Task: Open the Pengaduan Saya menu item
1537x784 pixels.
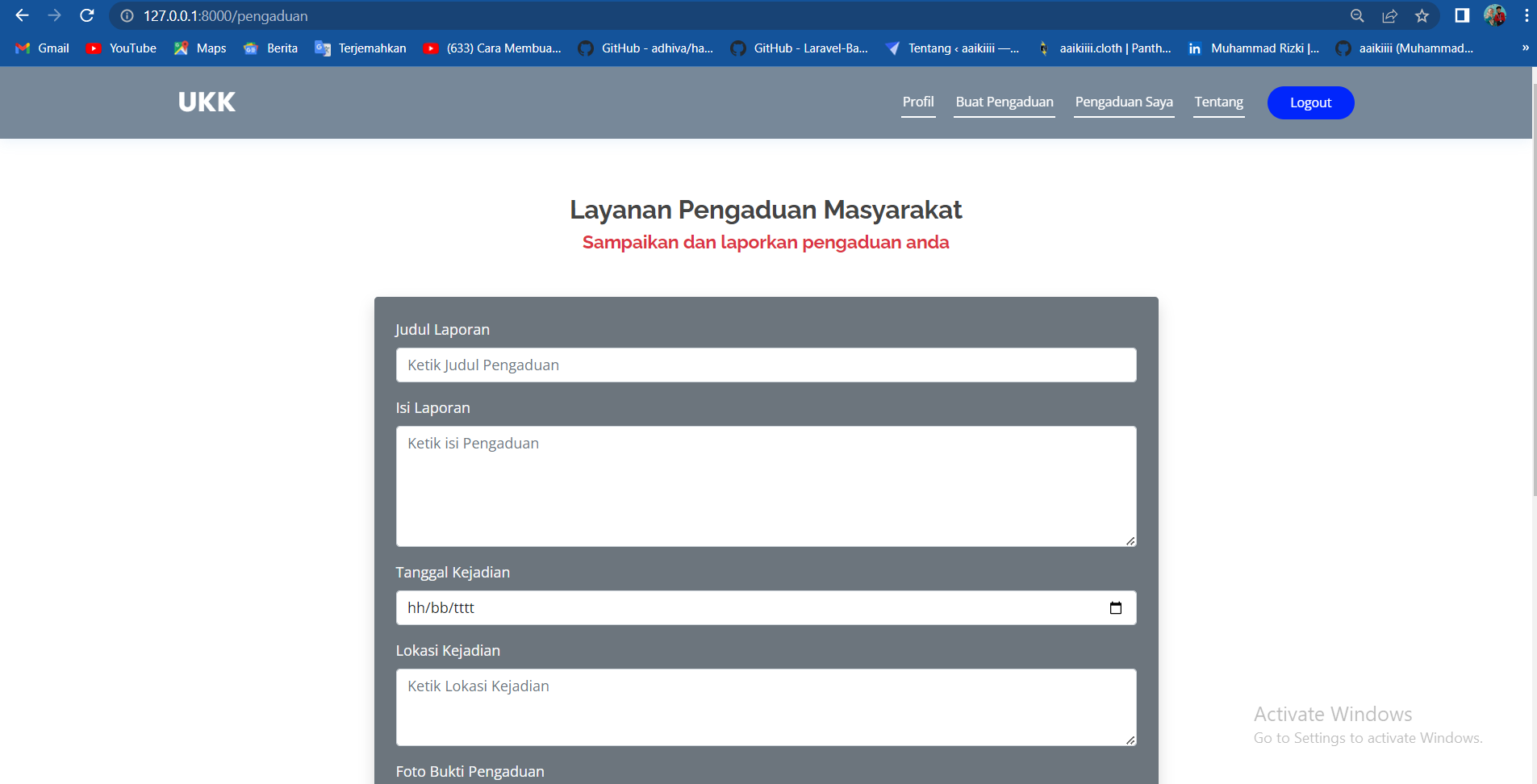Action: point(1124,102)
